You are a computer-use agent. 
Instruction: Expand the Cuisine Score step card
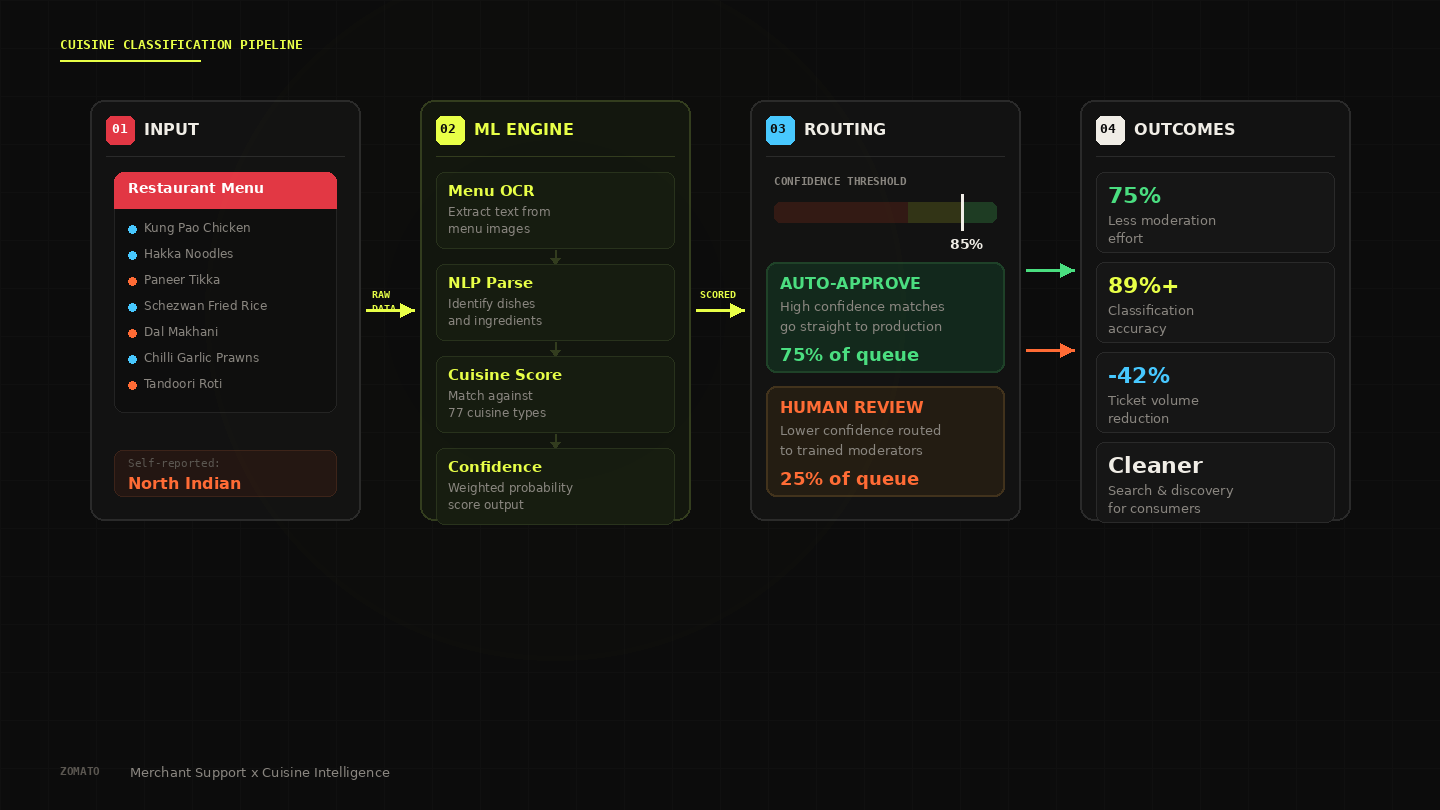pyautogui.click(x=555, y=394)
